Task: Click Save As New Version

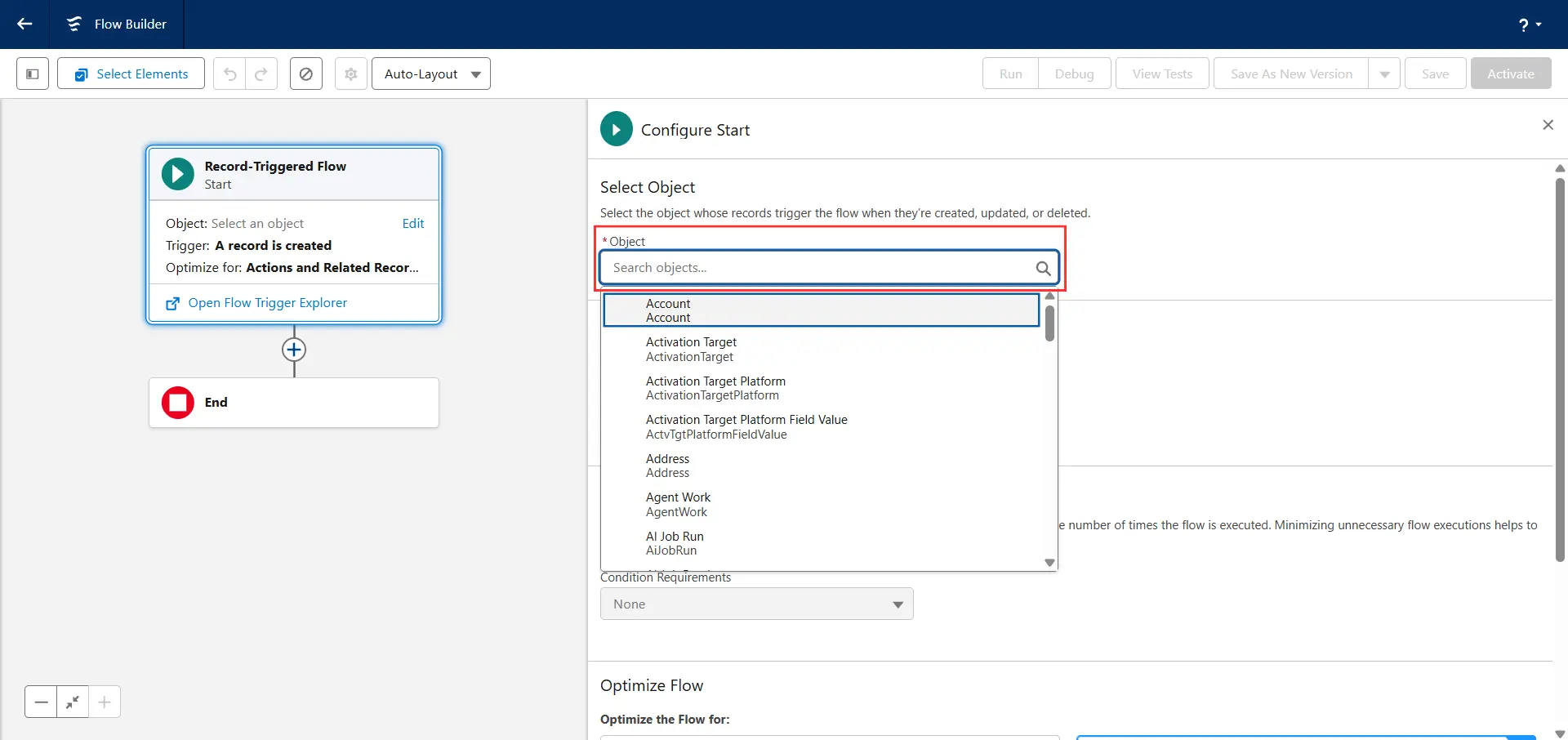Action: tap(1291, 74)
